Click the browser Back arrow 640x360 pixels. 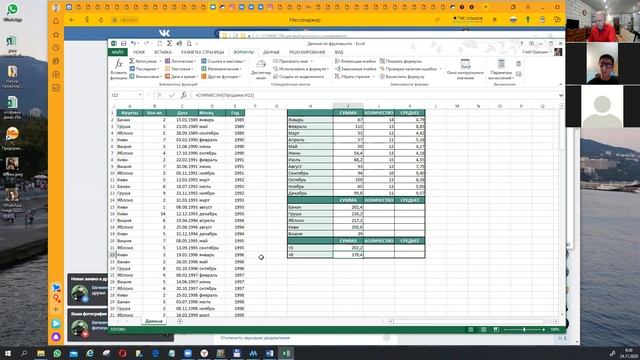point(72,20)
